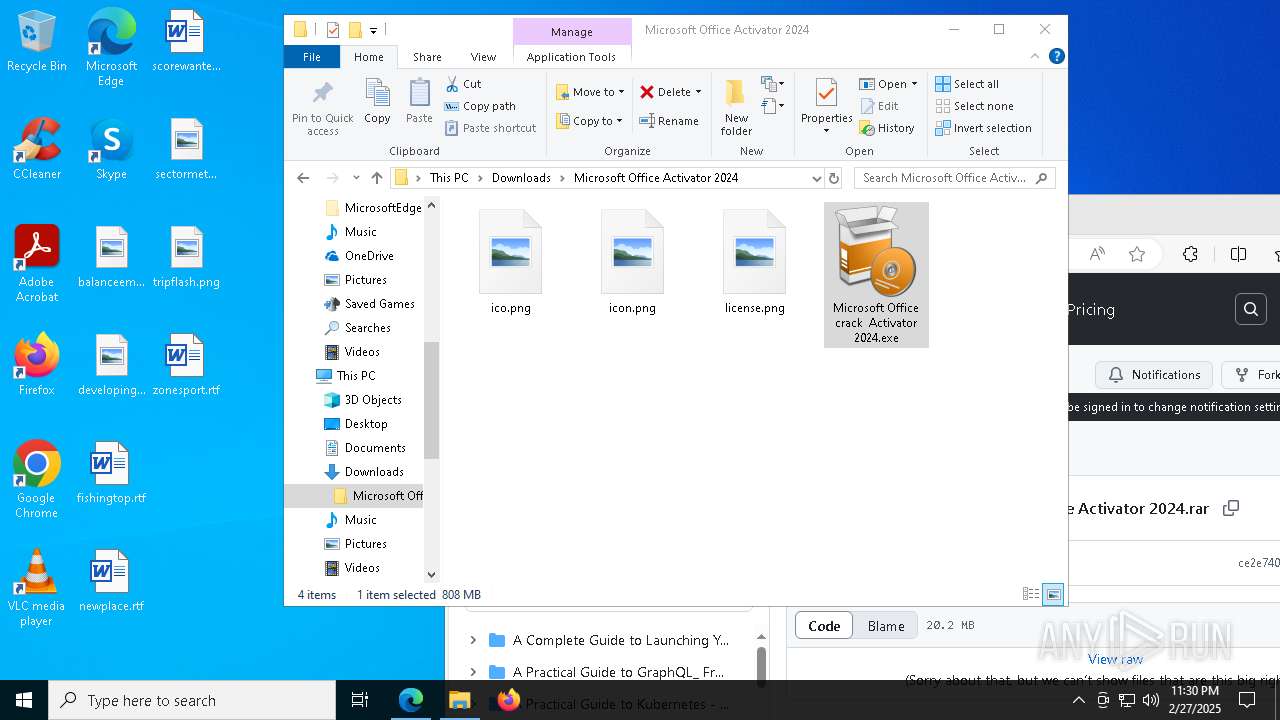This screenshot has height=720, width=1280.
Task: Click GitHub search magnifier icon
Action: pos(1251,310)
